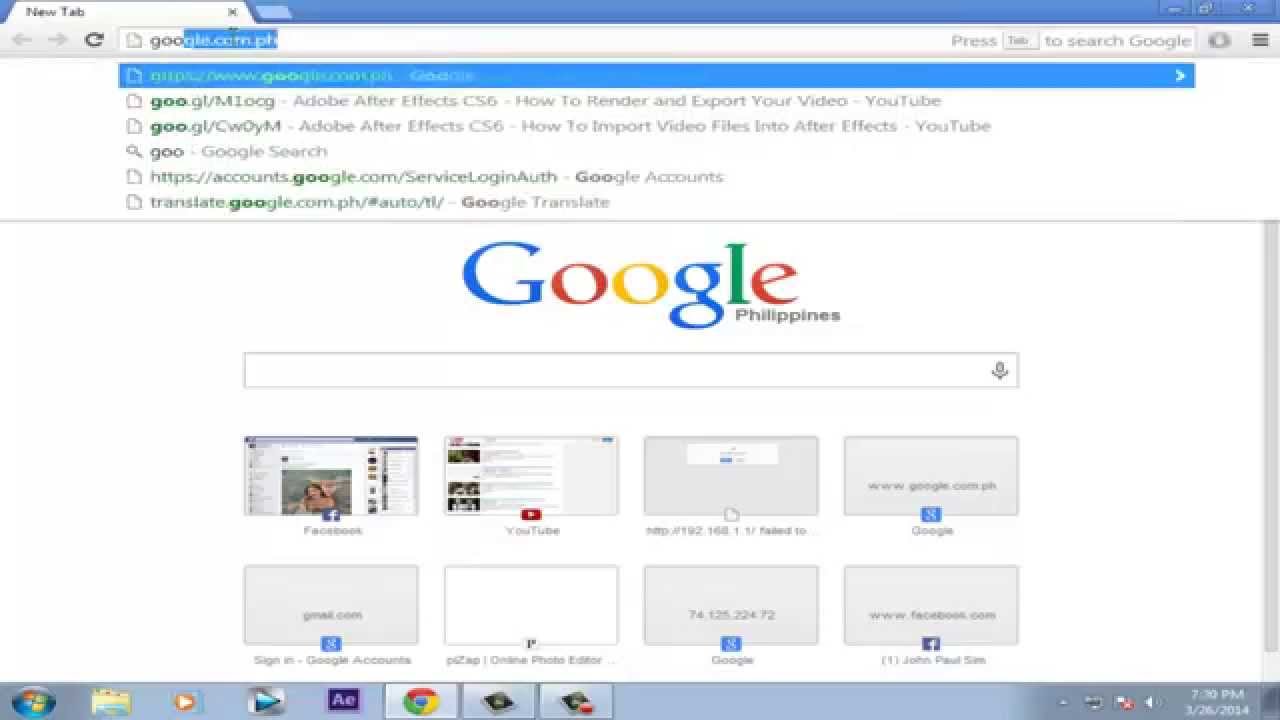1280x720 pixels.
Task: Open the gmail.com Sign in thumbnail
Action: pos(331,605)
